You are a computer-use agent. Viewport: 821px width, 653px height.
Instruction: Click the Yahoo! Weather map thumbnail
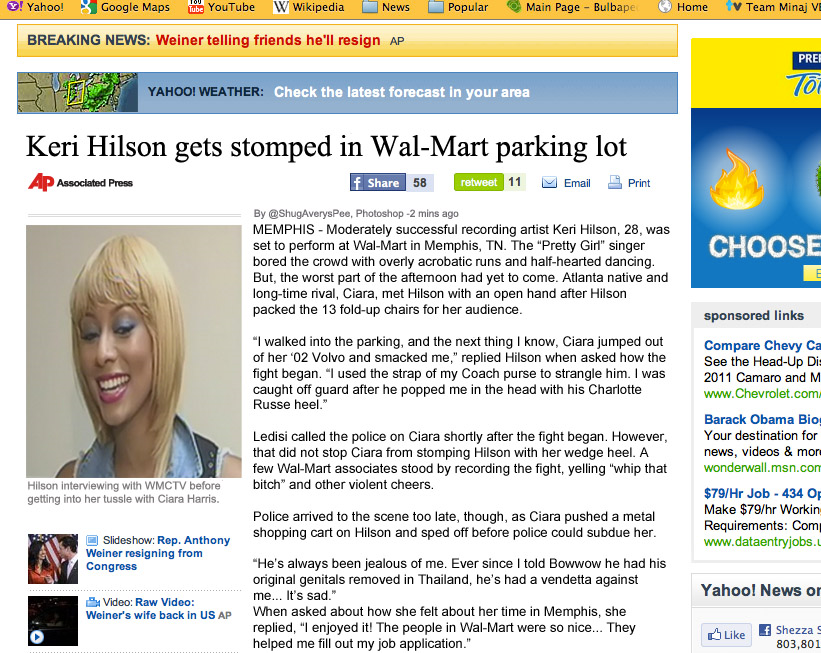tap(77, 92)
